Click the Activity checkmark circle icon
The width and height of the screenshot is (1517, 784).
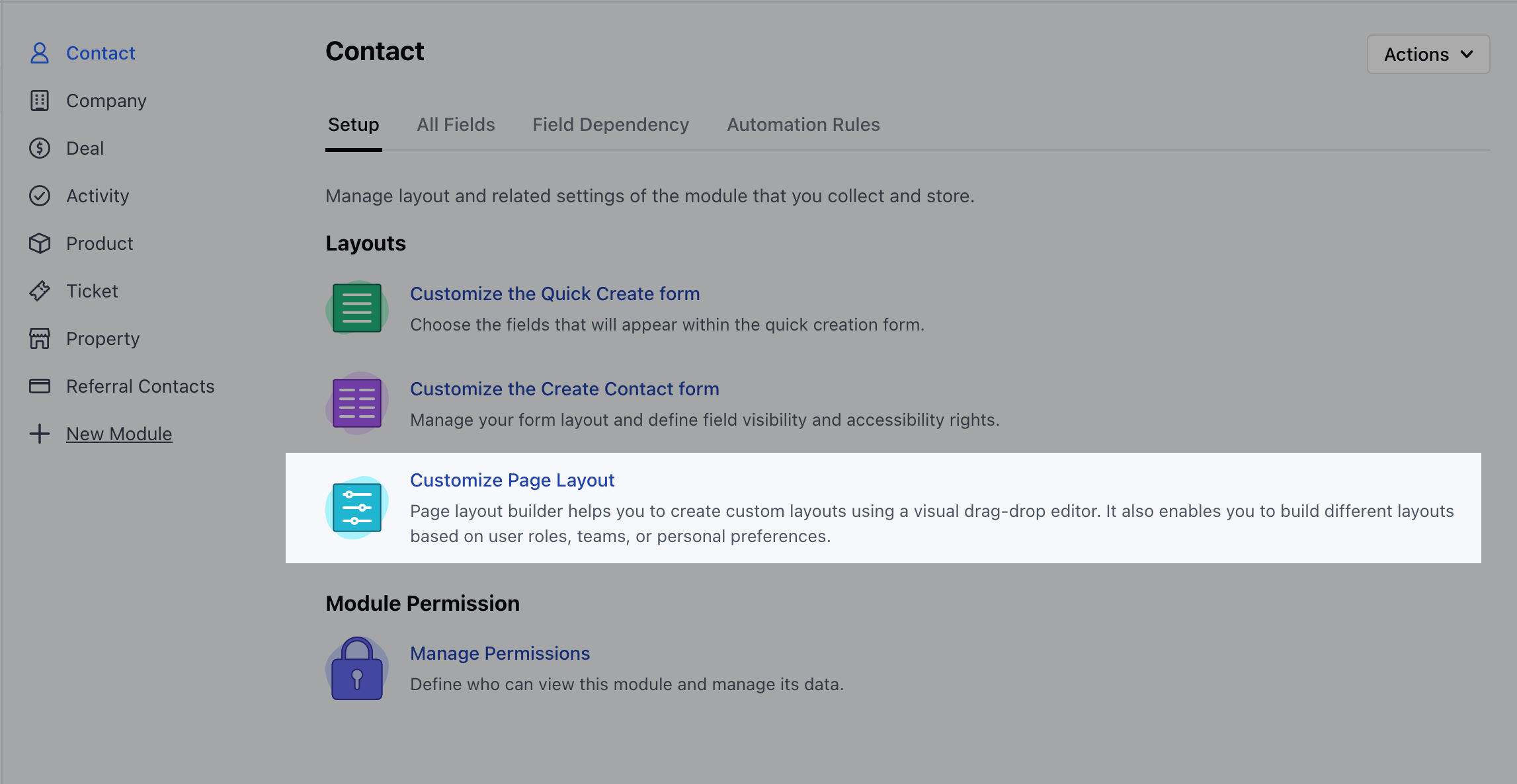point(40,196)
